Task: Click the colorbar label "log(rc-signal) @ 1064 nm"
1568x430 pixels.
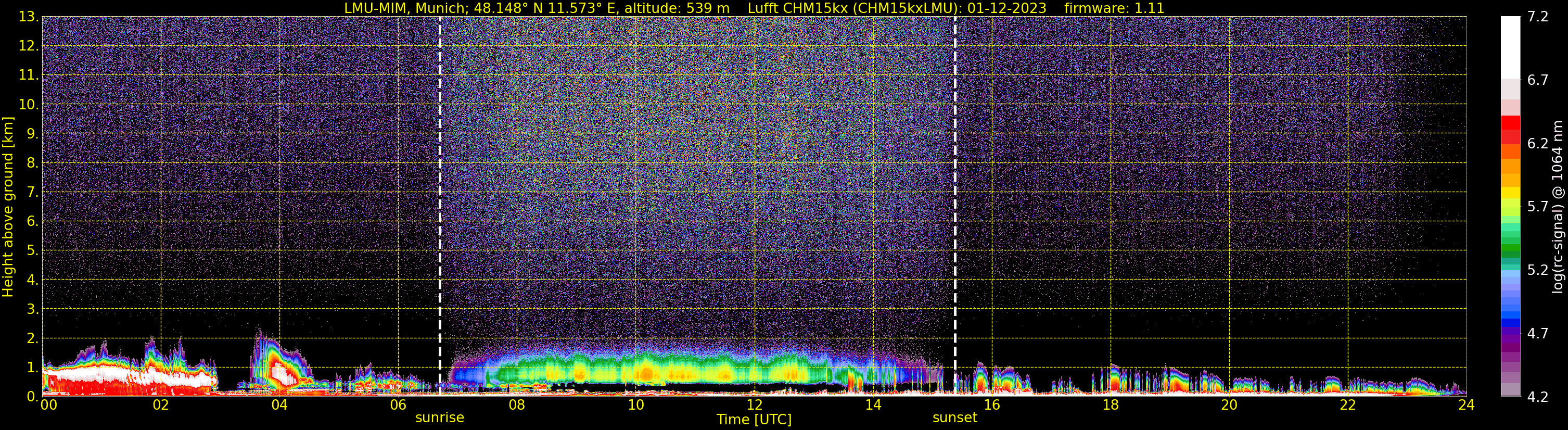Action: click(x=1558, y=207)
